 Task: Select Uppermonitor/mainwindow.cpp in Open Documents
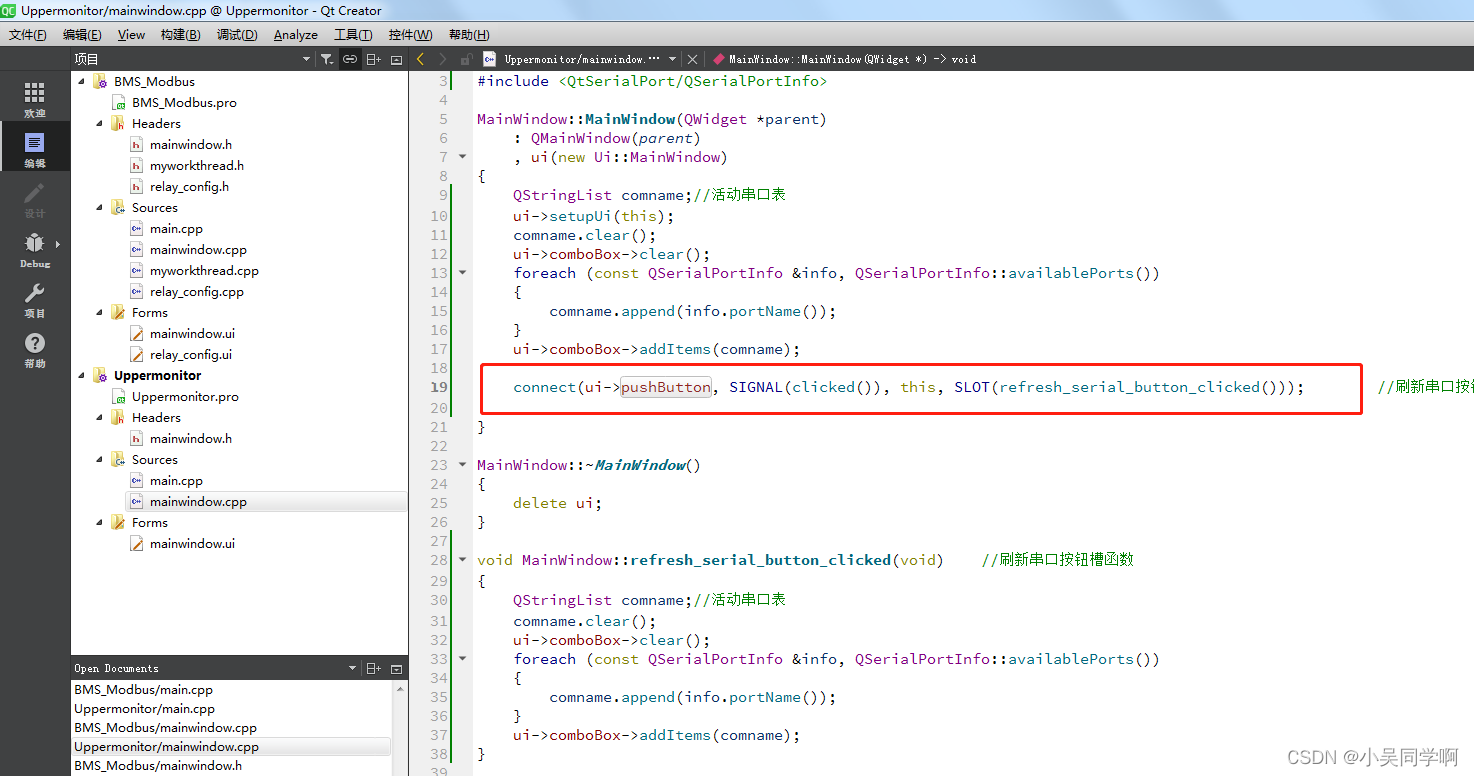click(231, 746)
